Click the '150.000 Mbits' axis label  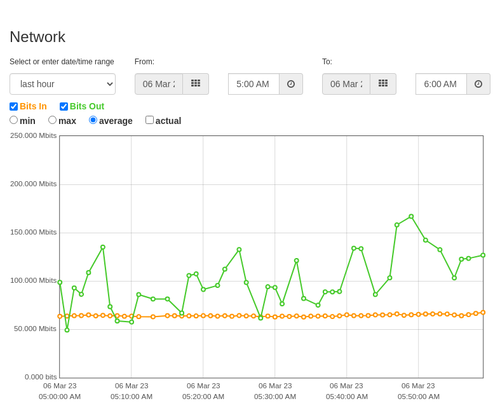33,232
